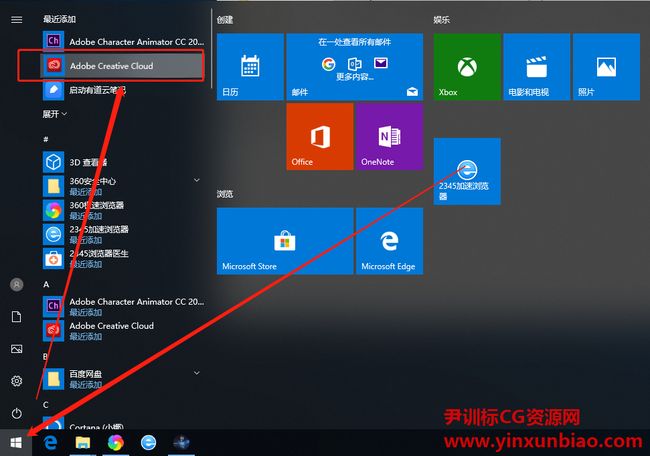Click the Start app list scrollbar
The height and width of the screenshot is (456, 650).
point(211,49)
